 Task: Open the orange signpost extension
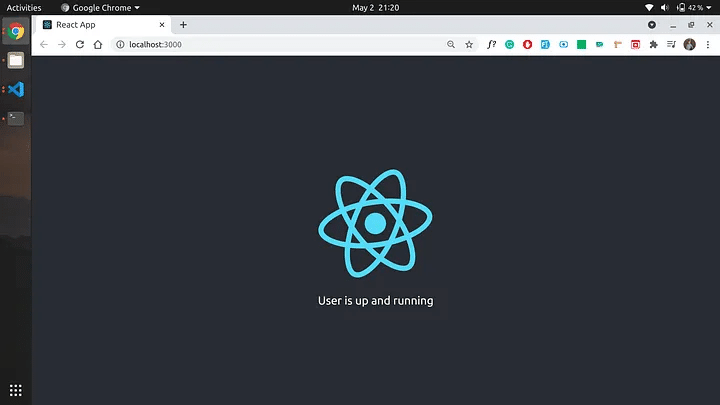[x=618, y=45]
